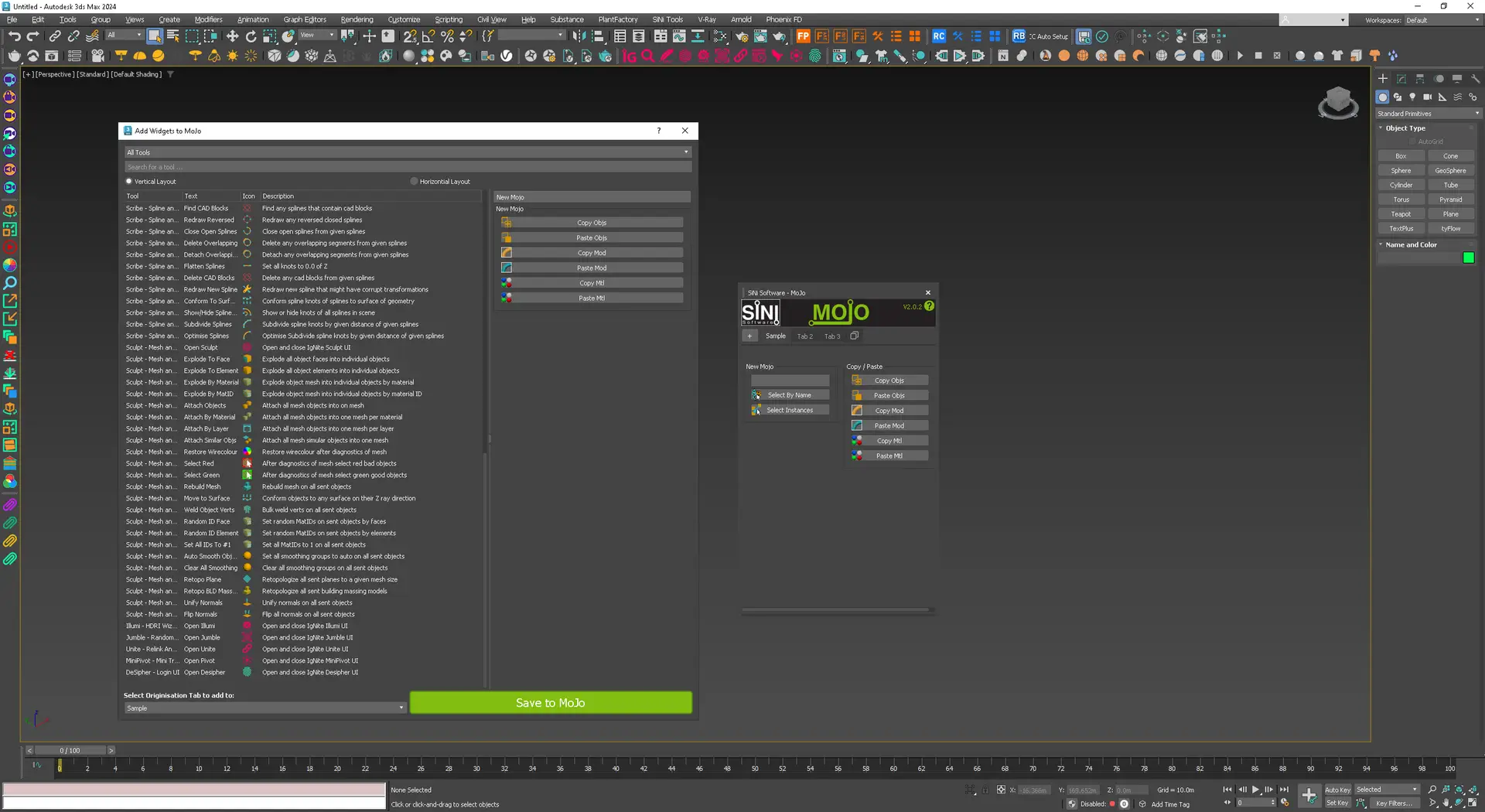1485x812 pixels.
Task: Open the reference coordinate system View dropdown
Action: 318,36
